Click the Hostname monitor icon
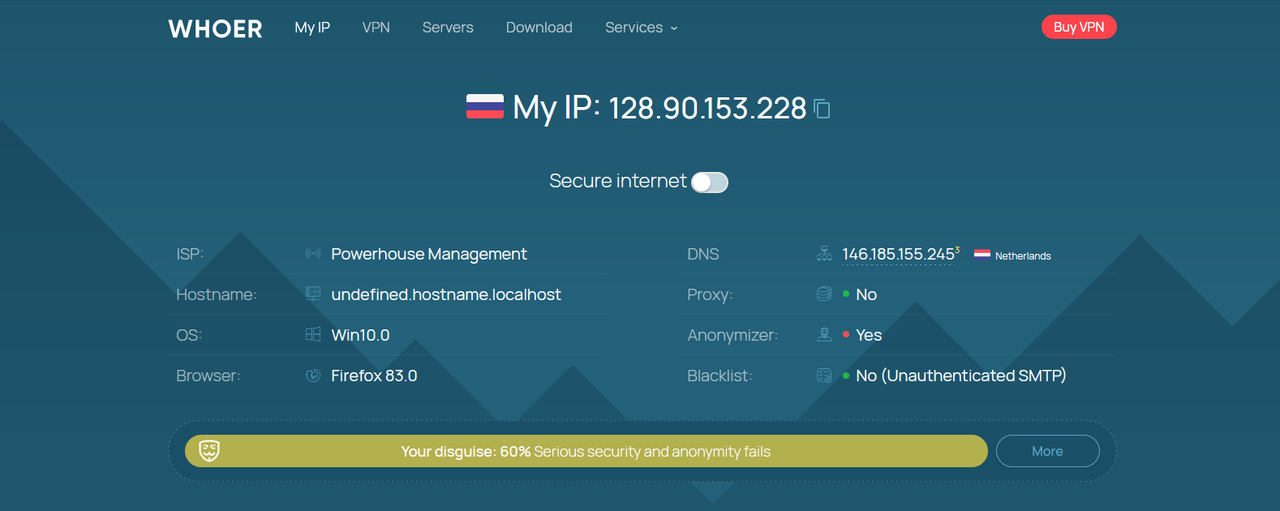This screenshot has height=511, width=1280. [x=313, y=294]
